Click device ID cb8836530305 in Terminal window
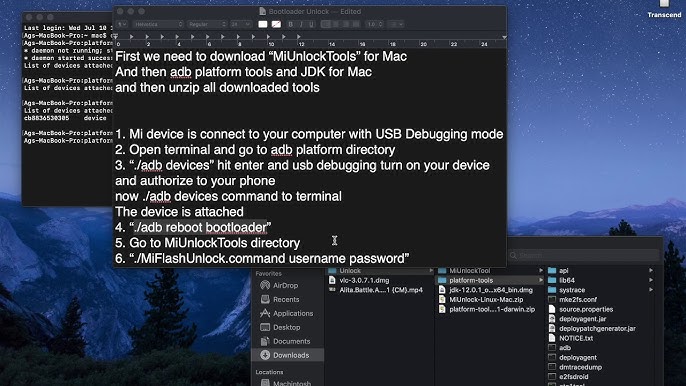This screenshot has width=686, height=386. pos(46,118)
